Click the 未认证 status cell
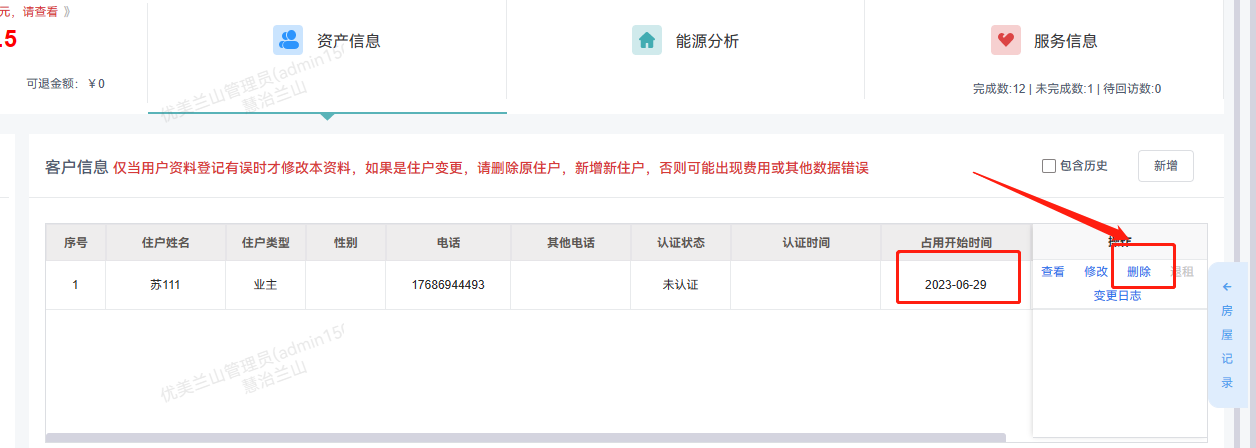 pos(681,285)
